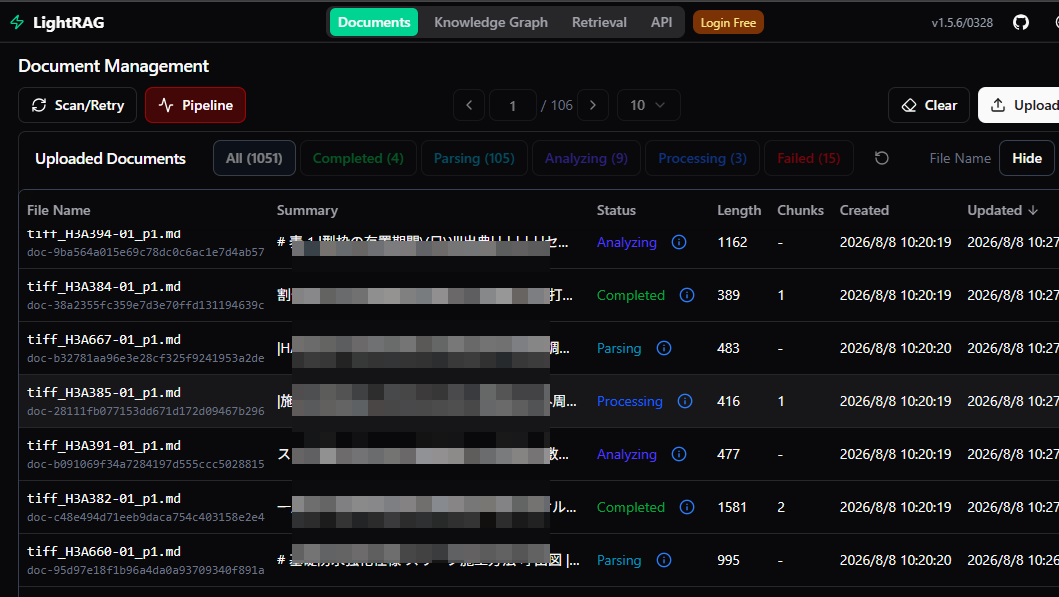Filter documents by Failed (15)
Screen dimensions: 1059x597
click(x=808, y=158)
